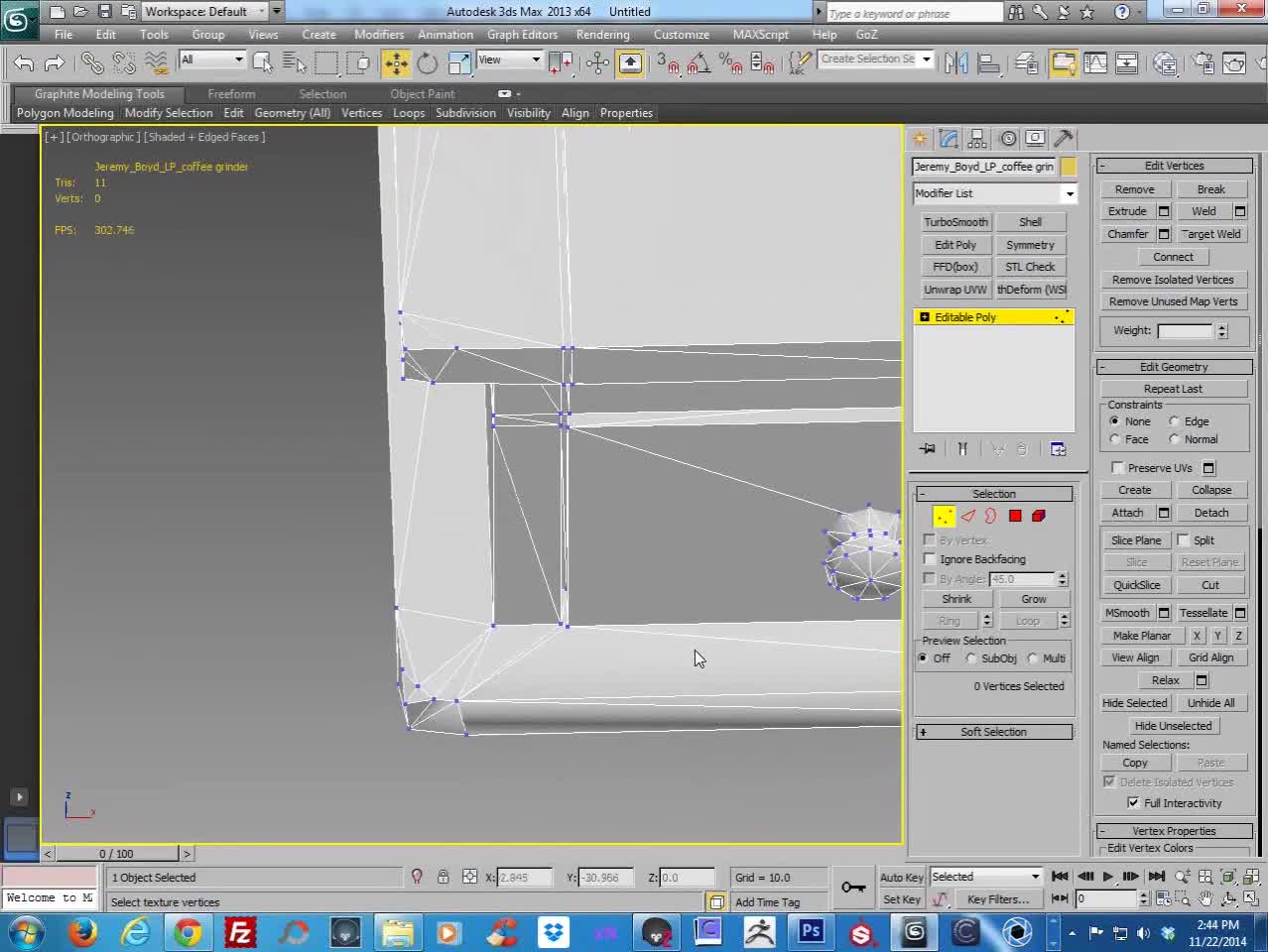
Task: Enable the Ignore Backfacing checkbox
Action: pyautogui.click(x=931, y=559)
